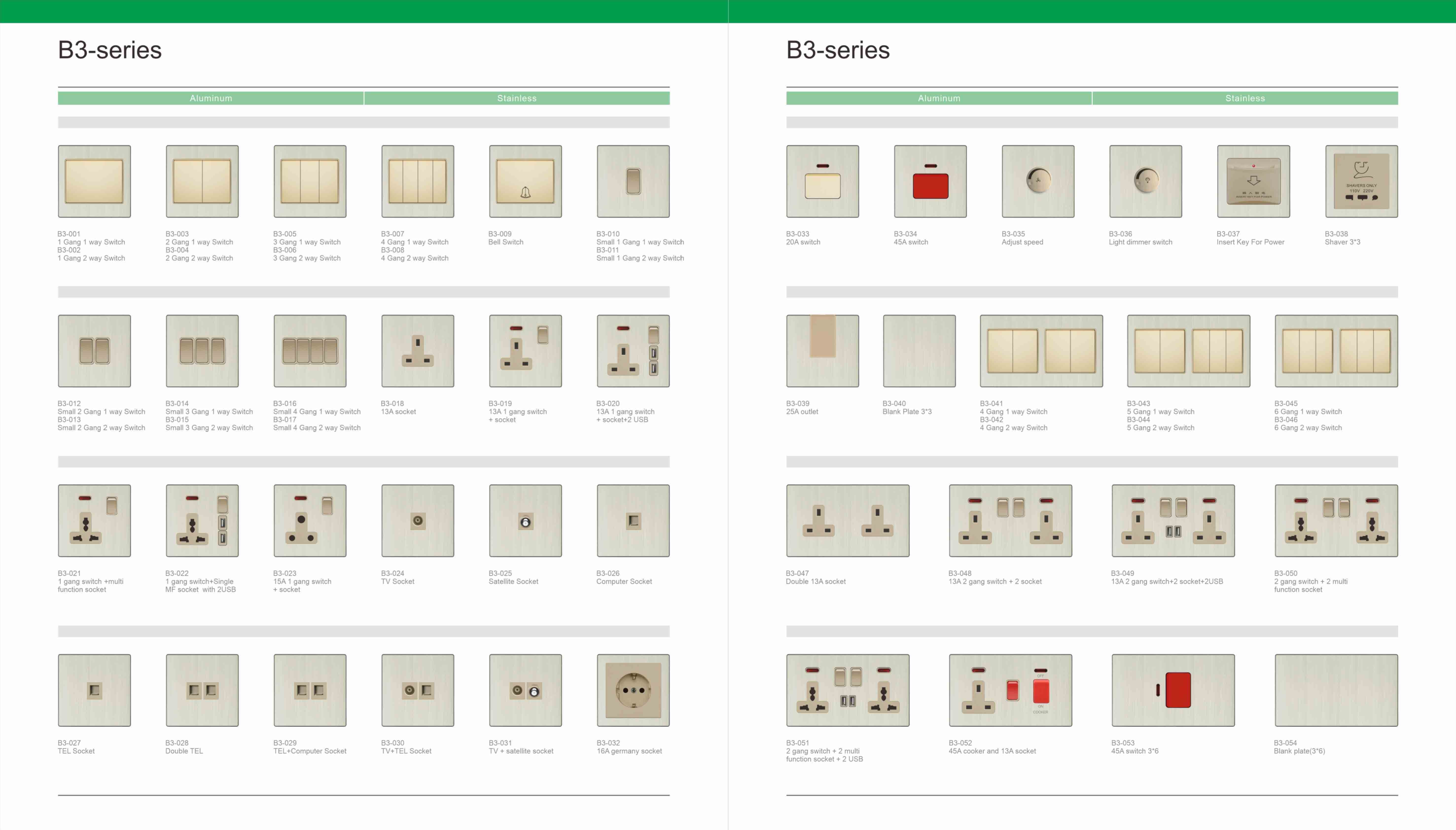Click the B3-052 45A cooker and socket image
This screenshot has width=1456, height=830.
(x=1010, y=690)
